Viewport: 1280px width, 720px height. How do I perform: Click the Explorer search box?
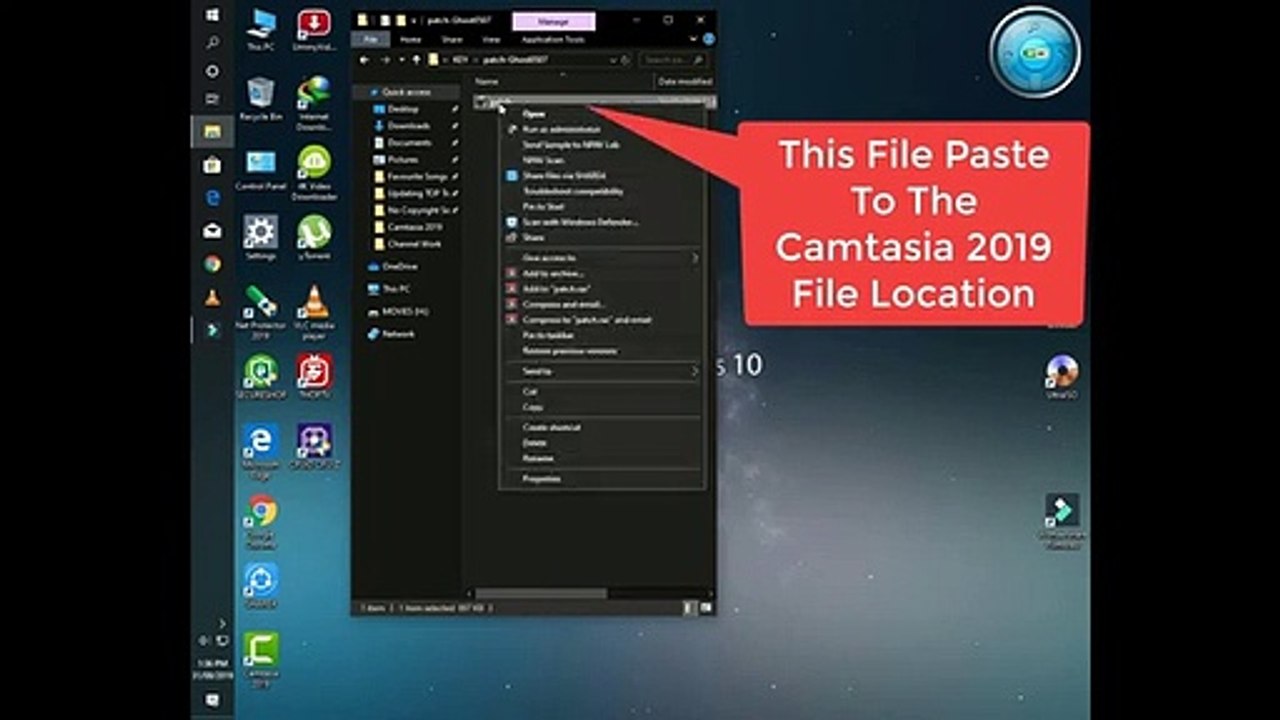tap(673, 60)
